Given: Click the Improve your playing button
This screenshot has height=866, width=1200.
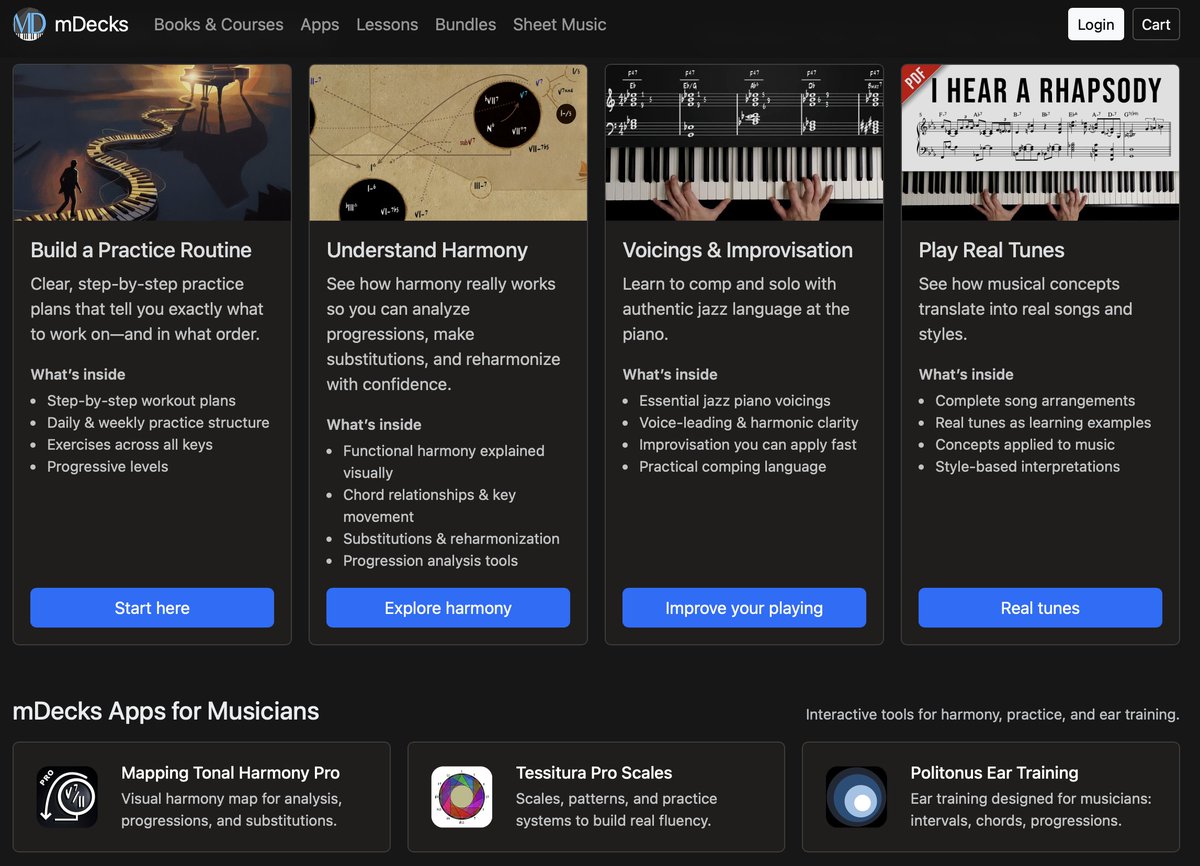Looking at the screenshot, I should [x=744, y=608].
